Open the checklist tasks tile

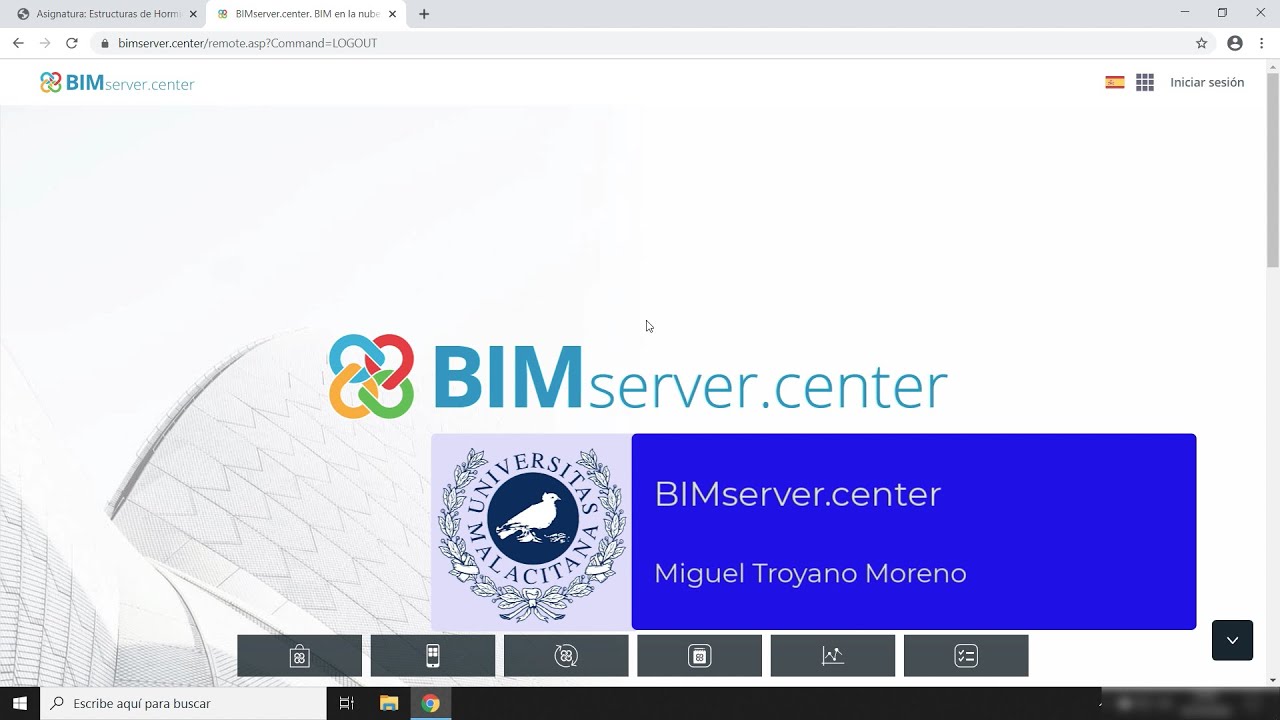pyautogui.click(x=966, y=656)
